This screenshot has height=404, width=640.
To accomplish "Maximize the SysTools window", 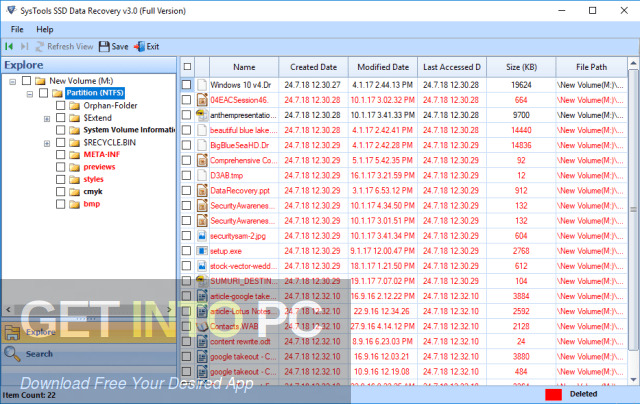I will pos(593,11).
